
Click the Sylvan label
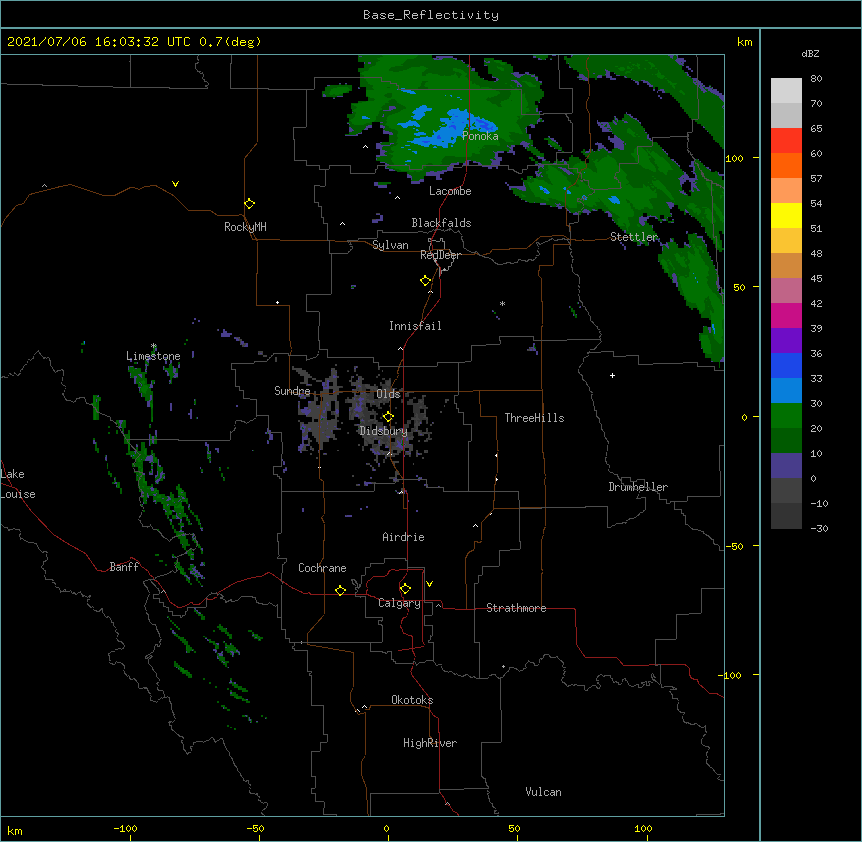pos(390,245)
